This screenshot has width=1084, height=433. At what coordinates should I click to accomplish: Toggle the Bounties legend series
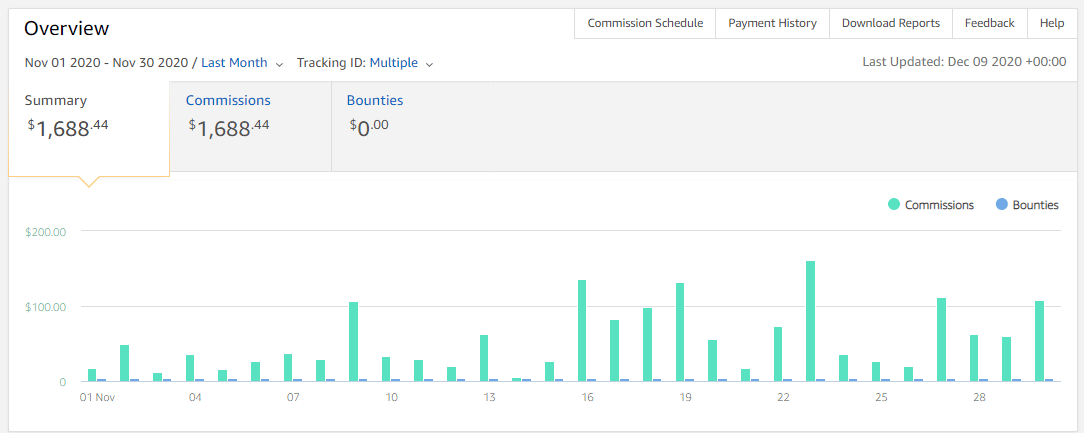[x=1035, y=205]
